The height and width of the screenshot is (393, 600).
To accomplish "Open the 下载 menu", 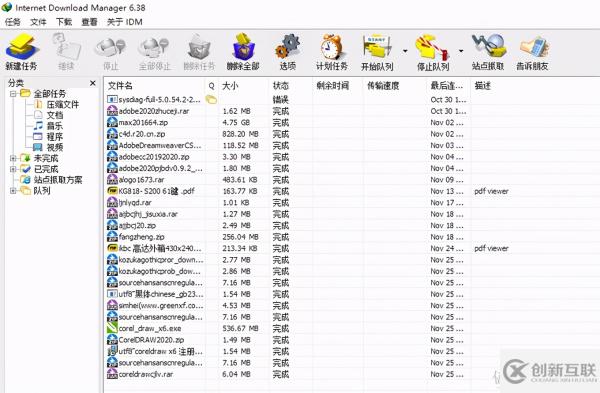I will pyautogui.click(x=64, y=22).
